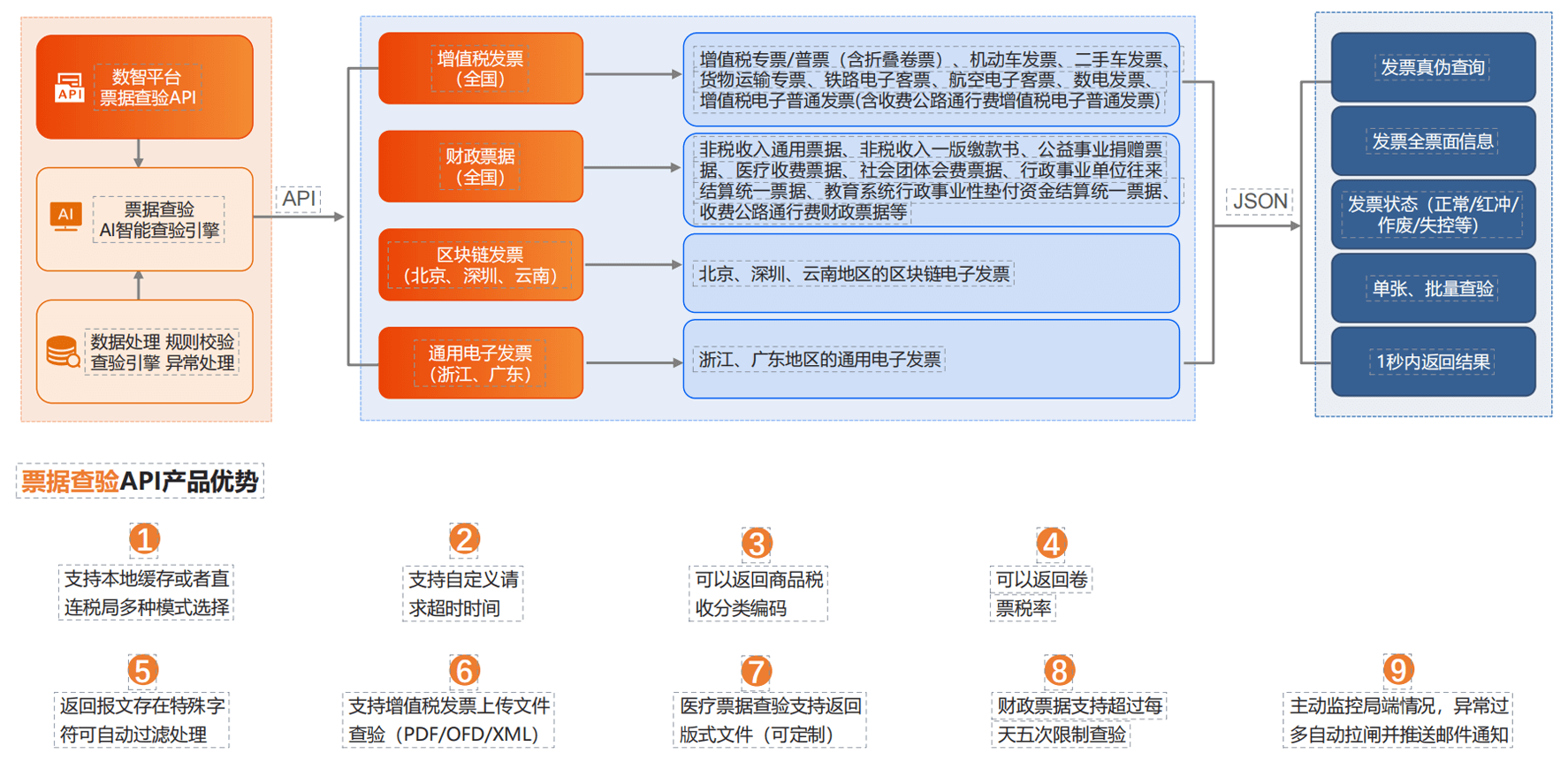This screenshot has width=1568, height=761.
Task: Select the 财政票据(全国) orange box
Action: coord(481,167)
